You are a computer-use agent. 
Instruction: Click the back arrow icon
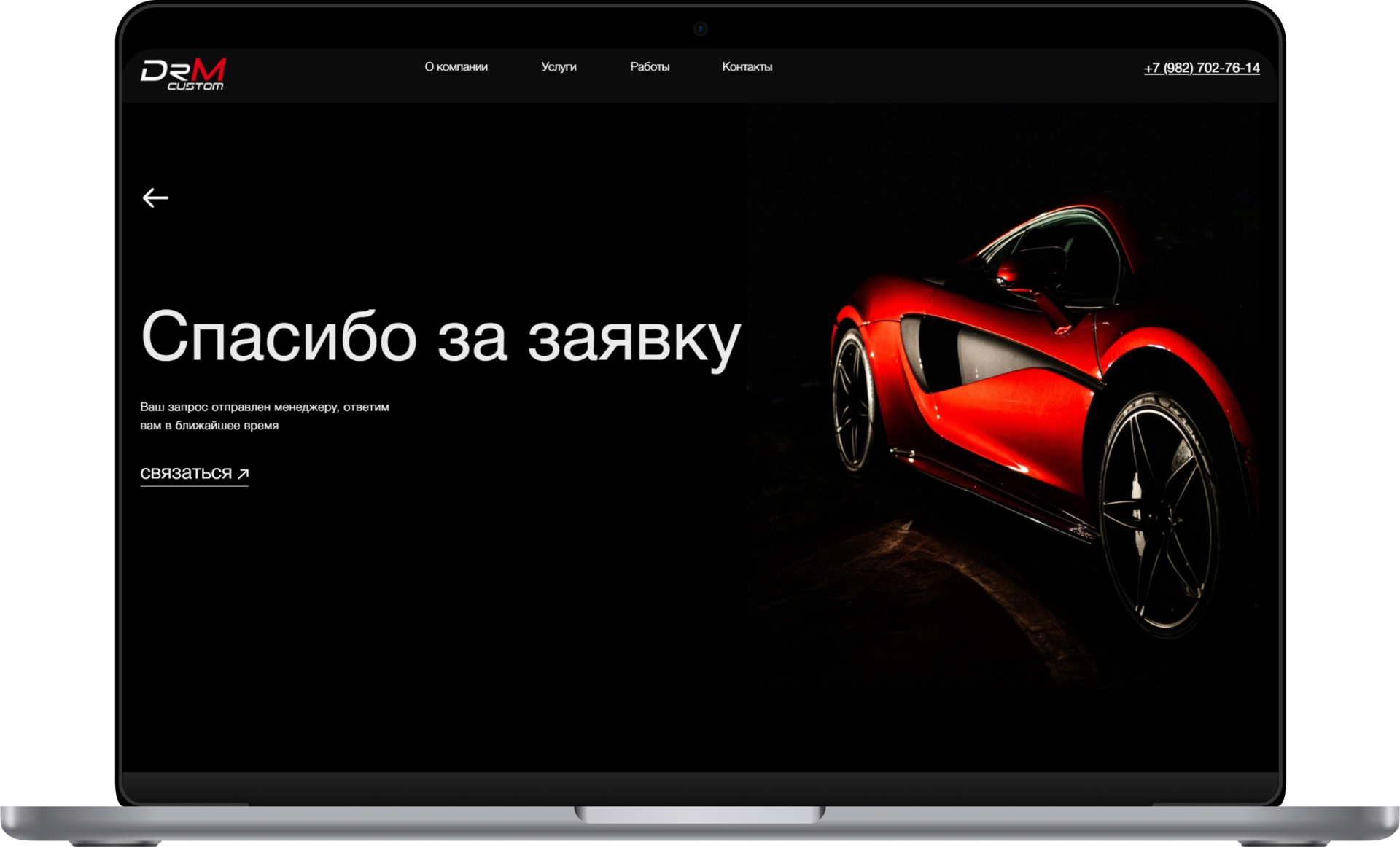pyautogui.click(x=155, y=198)
